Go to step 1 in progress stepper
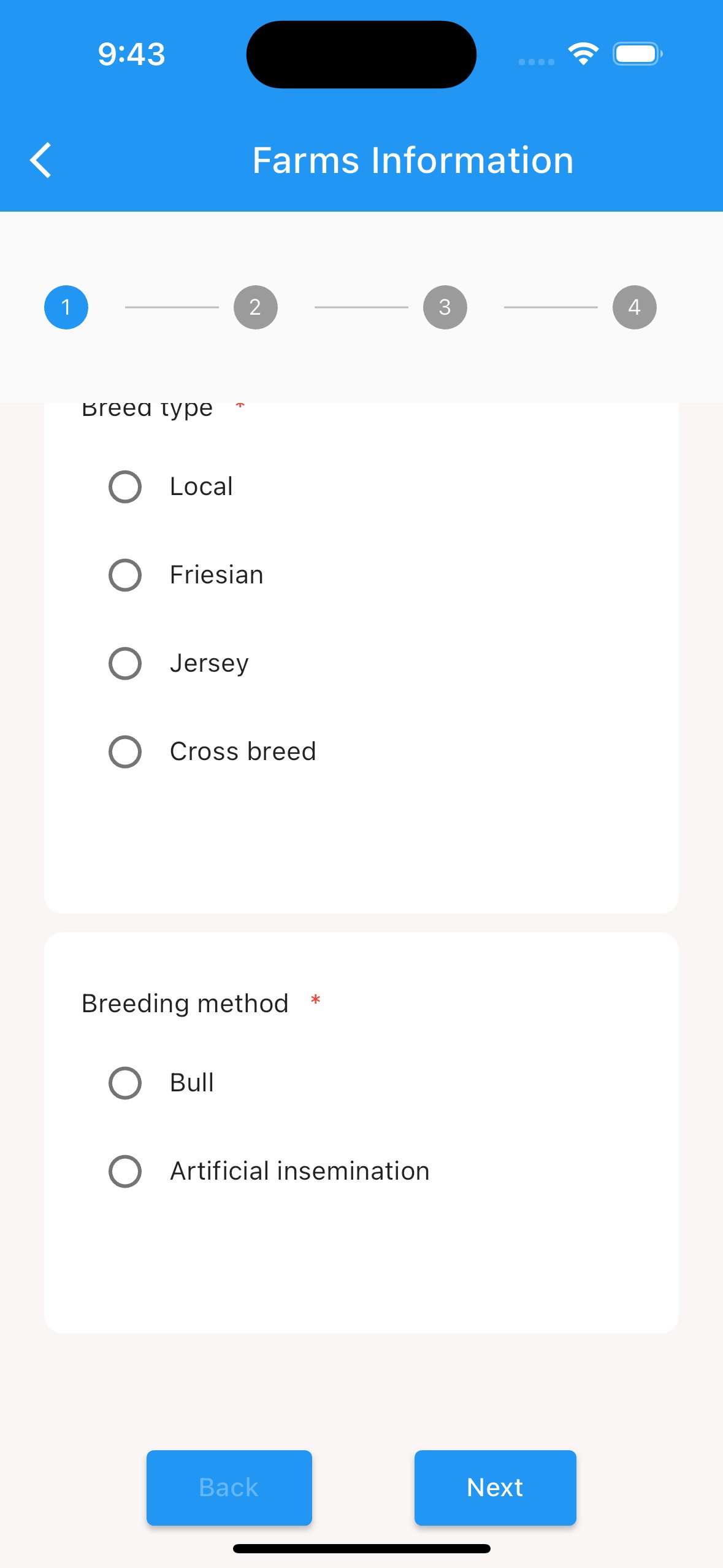 (x=66, y=307)
